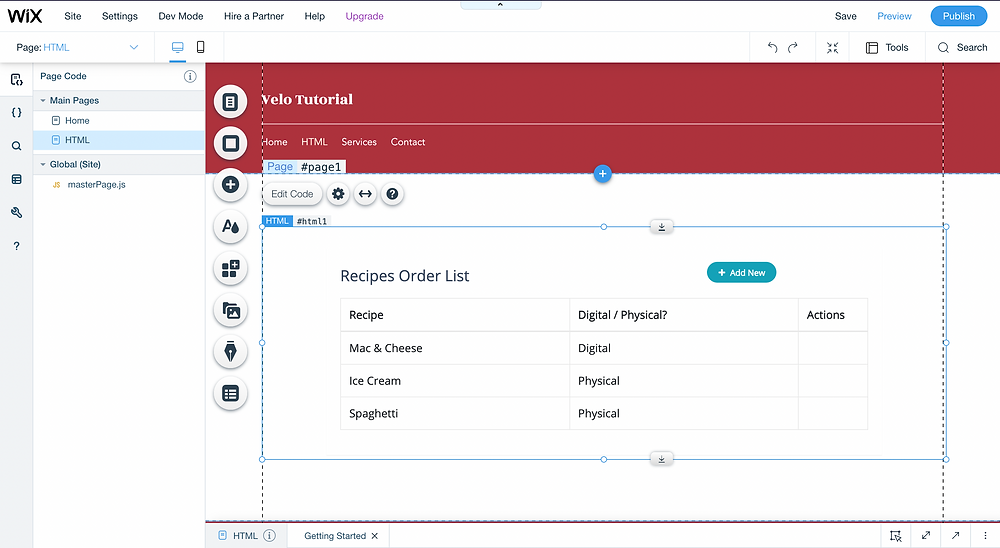Select Home page in Page Code
This screenshot has width=1000, height=548.
click(x=119, y=121)
